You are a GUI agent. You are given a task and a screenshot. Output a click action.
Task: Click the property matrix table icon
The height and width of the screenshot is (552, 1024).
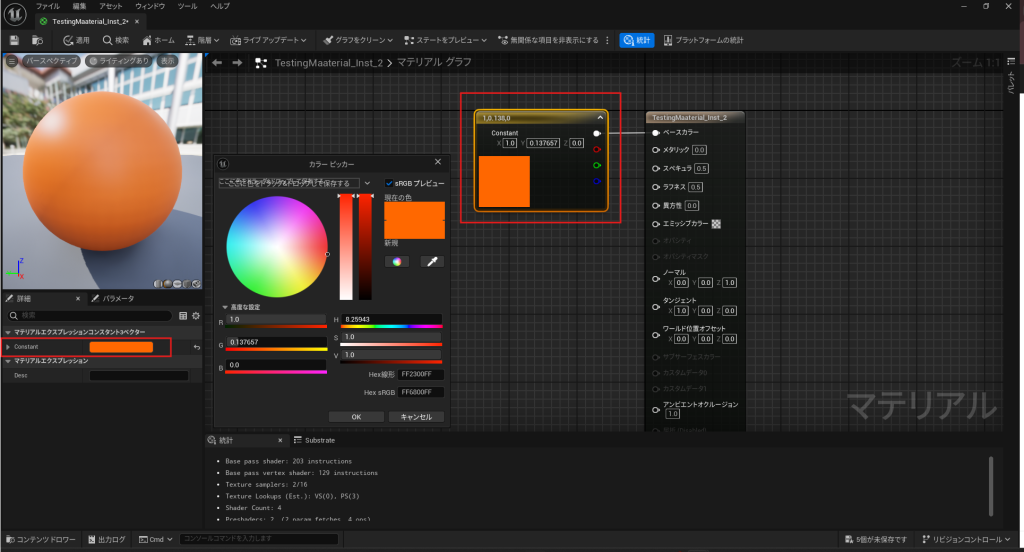[x=183, y=315]
